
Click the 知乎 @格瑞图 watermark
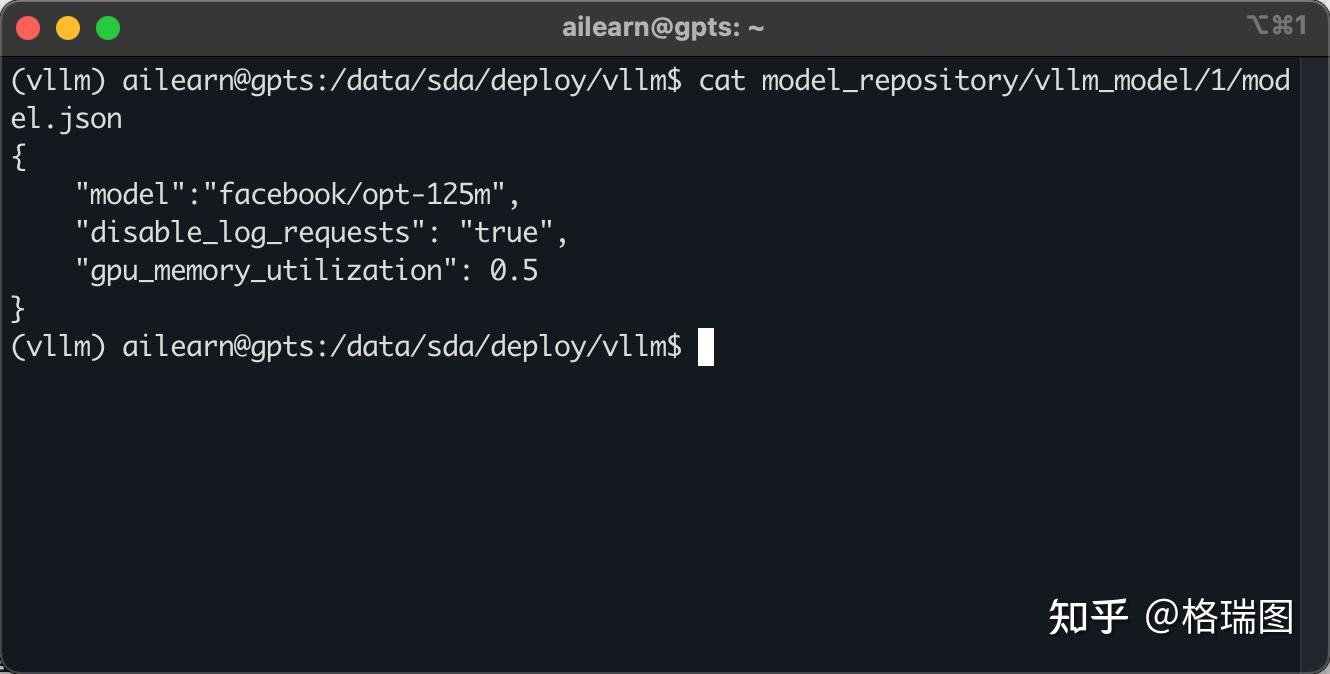(x=1170, y=617)
